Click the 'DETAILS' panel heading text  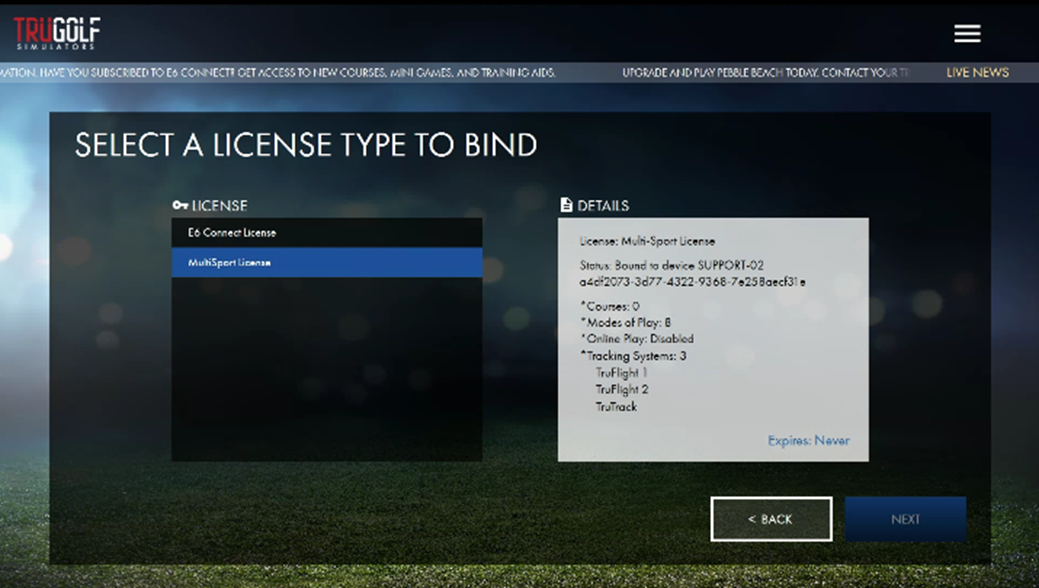603,206
